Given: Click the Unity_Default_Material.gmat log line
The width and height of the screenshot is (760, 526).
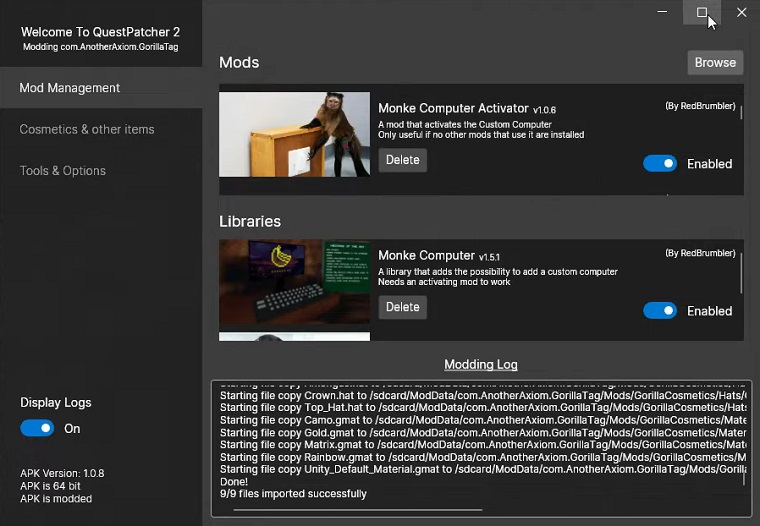Looking at the screenshot, I should (x=483, y=469).
